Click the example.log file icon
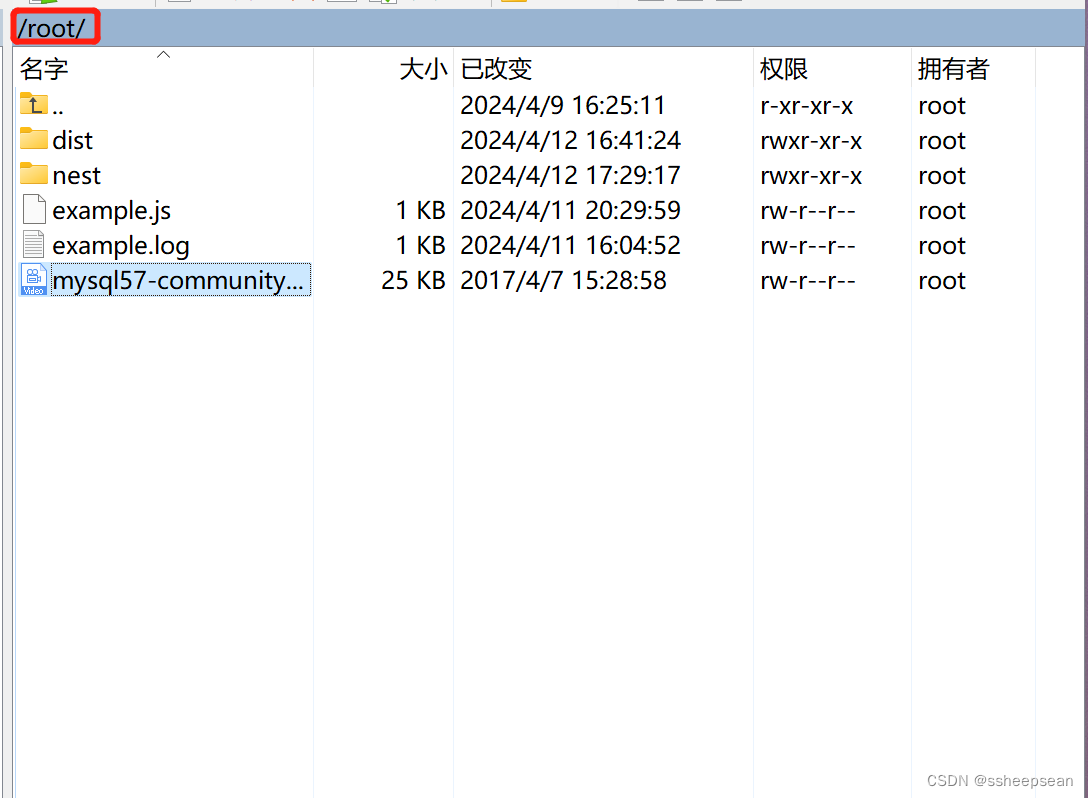The image size is (1088, 798). click(34, 244)
